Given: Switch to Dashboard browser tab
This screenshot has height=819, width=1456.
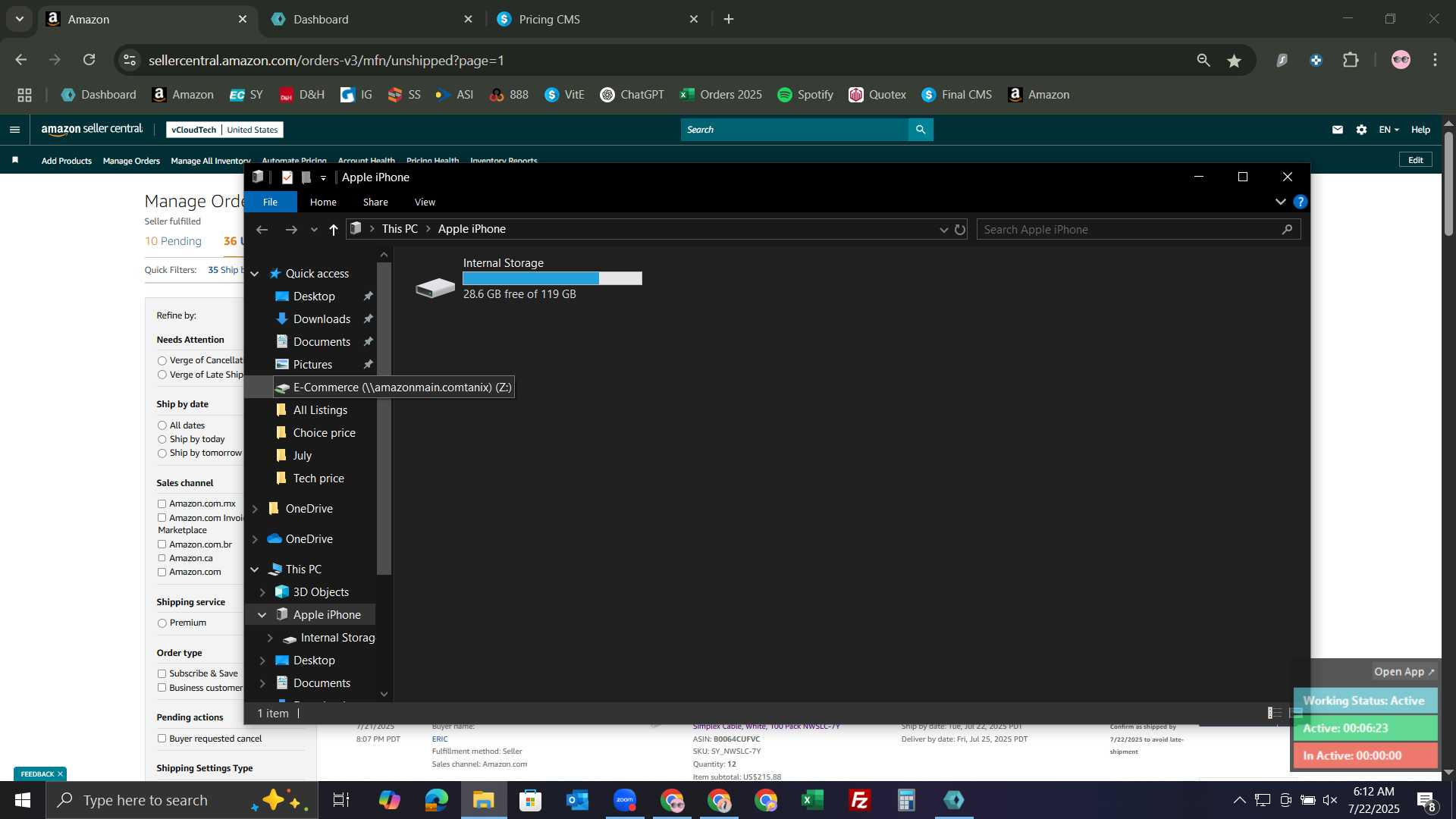Looking at the screenshot, I should click(372, 19).
